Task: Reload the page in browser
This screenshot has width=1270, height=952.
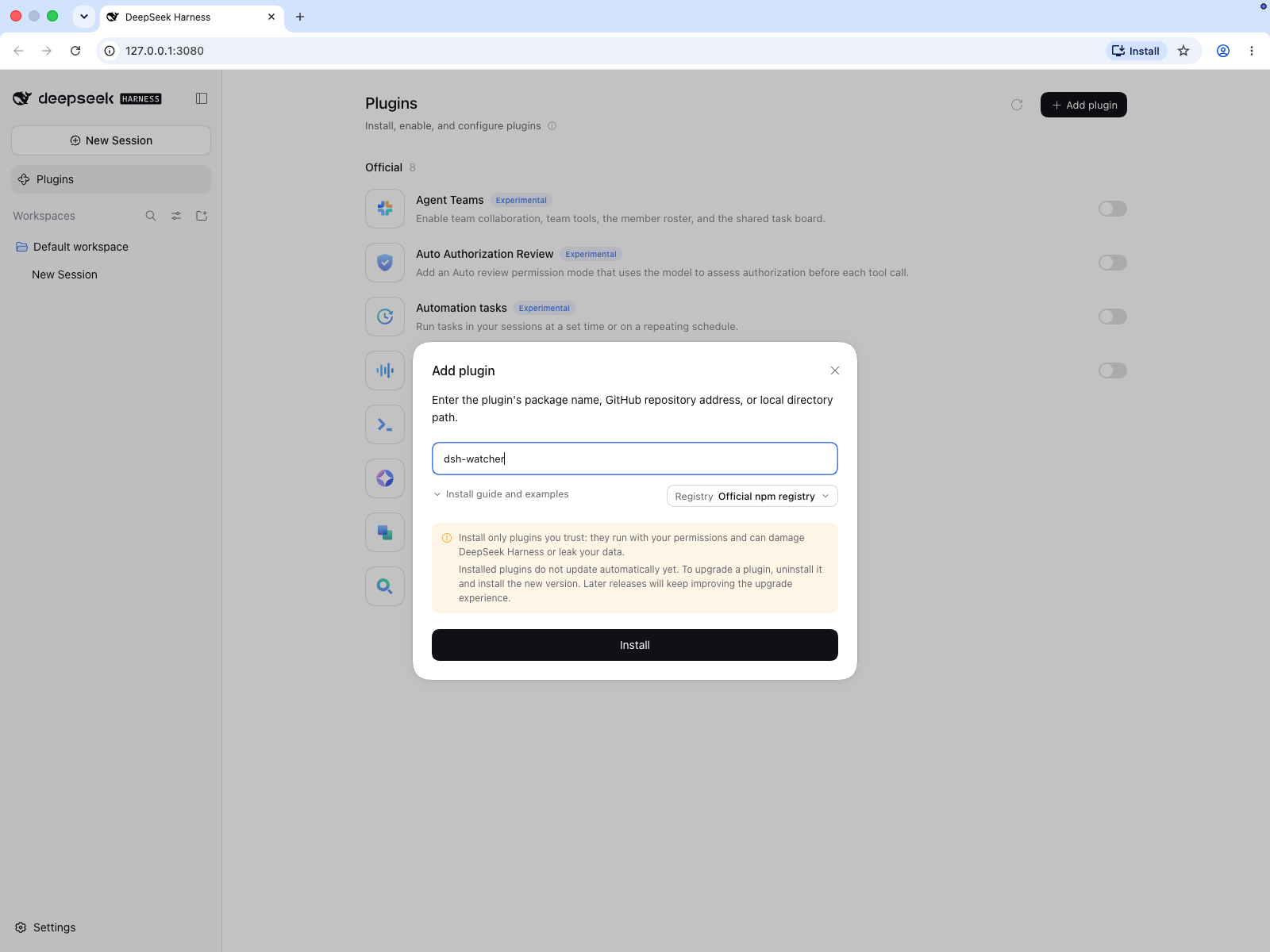Action: (x=75, y=51)
